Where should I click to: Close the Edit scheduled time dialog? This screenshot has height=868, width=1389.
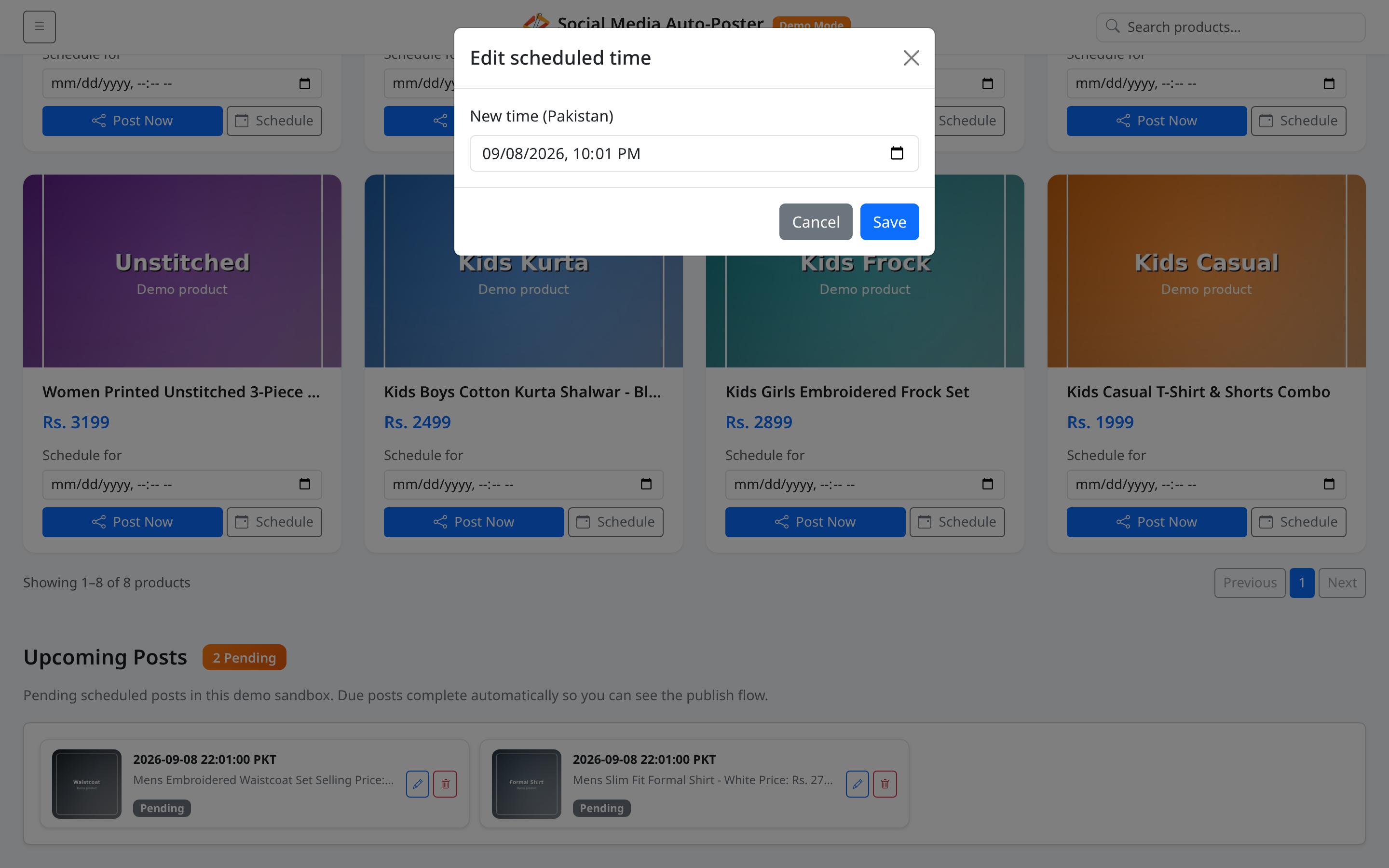pyautogui.click(x=911, y=58)
